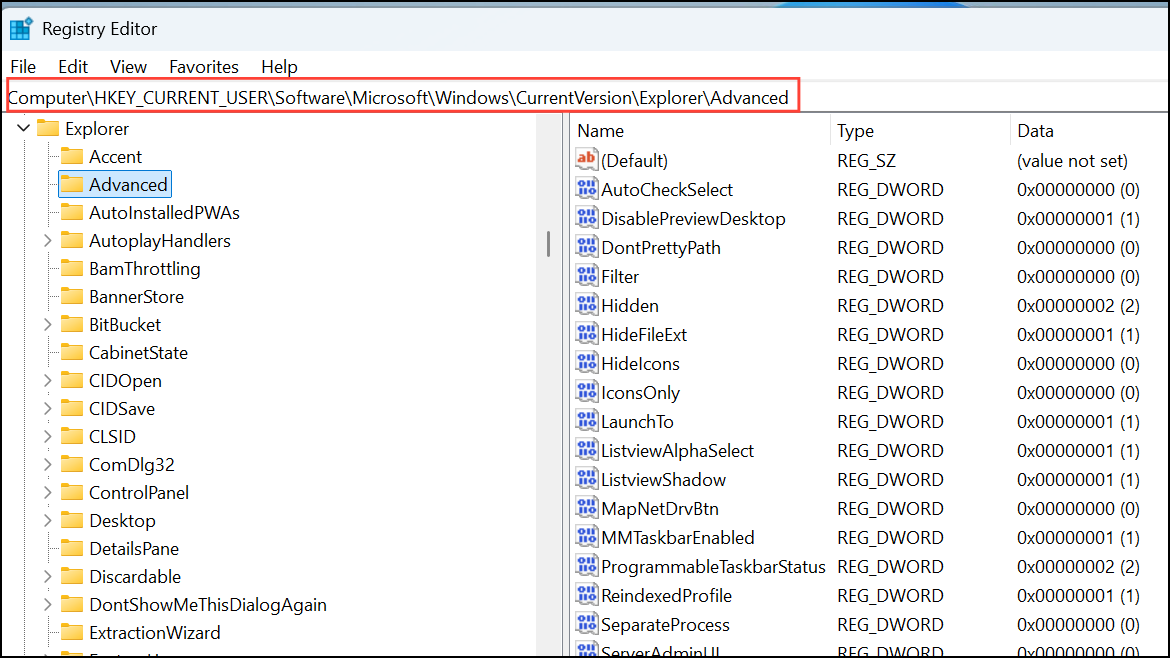
Task: Click the ListviewAlphaSelect DWORD icon
Action: pos(586,450)
